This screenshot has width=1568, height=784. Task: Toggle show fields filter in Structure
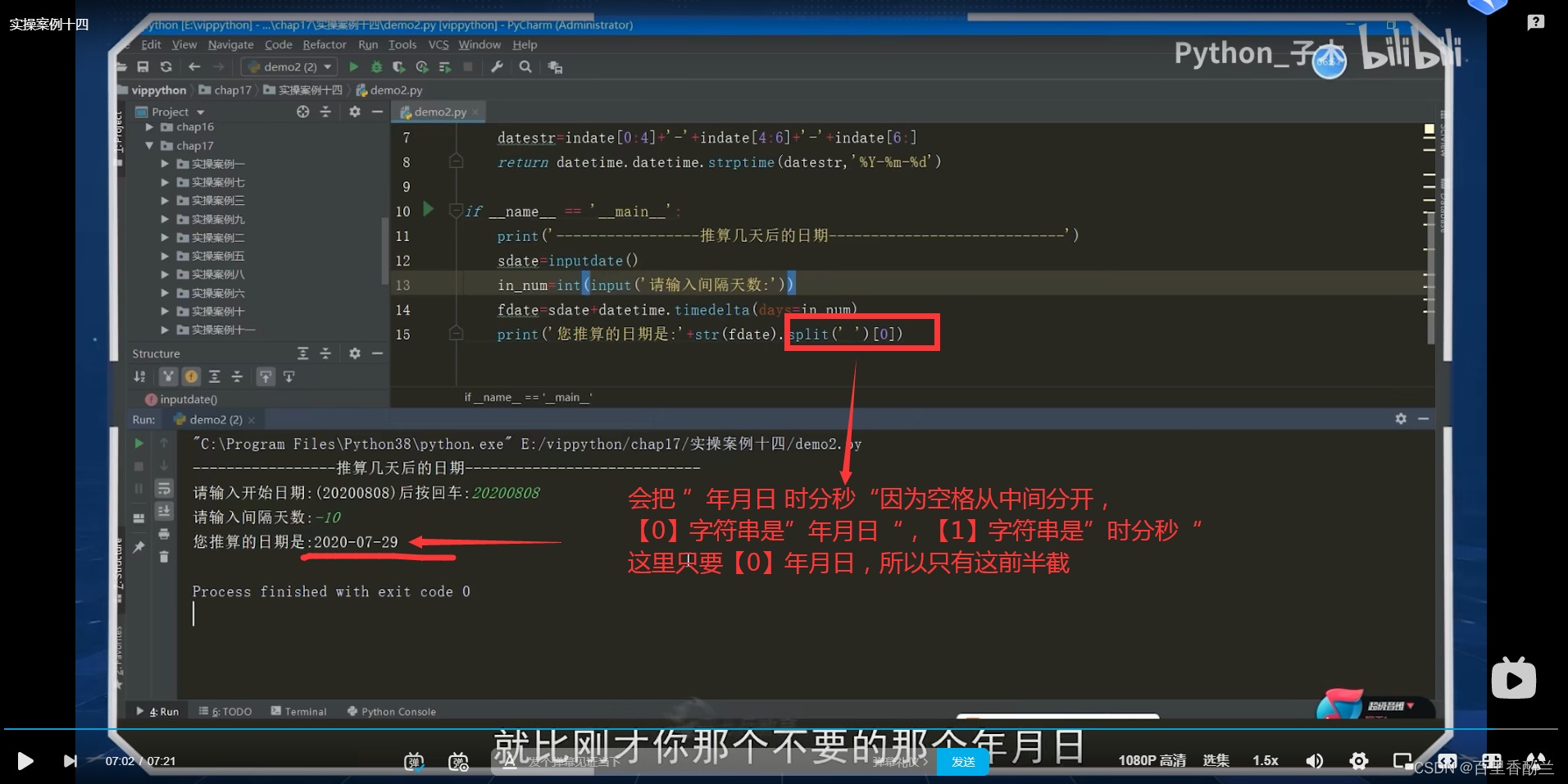tap(191, 376)
